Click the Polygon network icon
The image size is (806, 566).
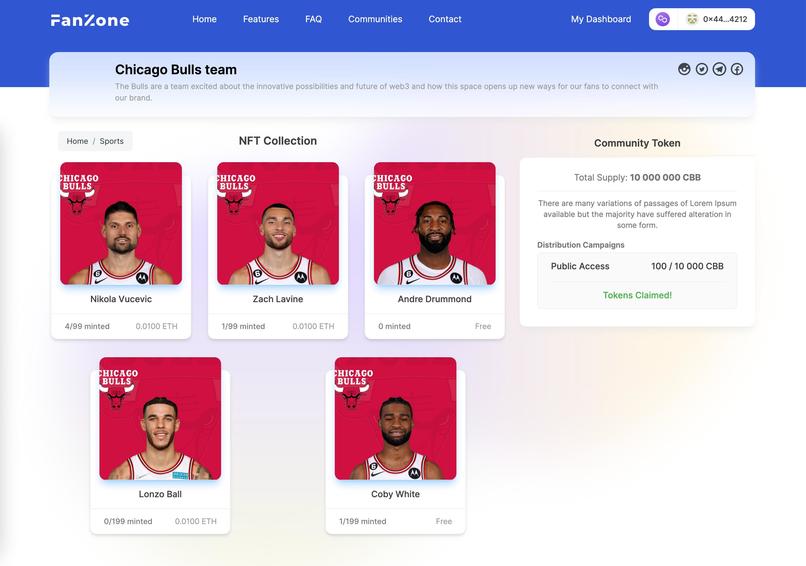click(663, 20)
